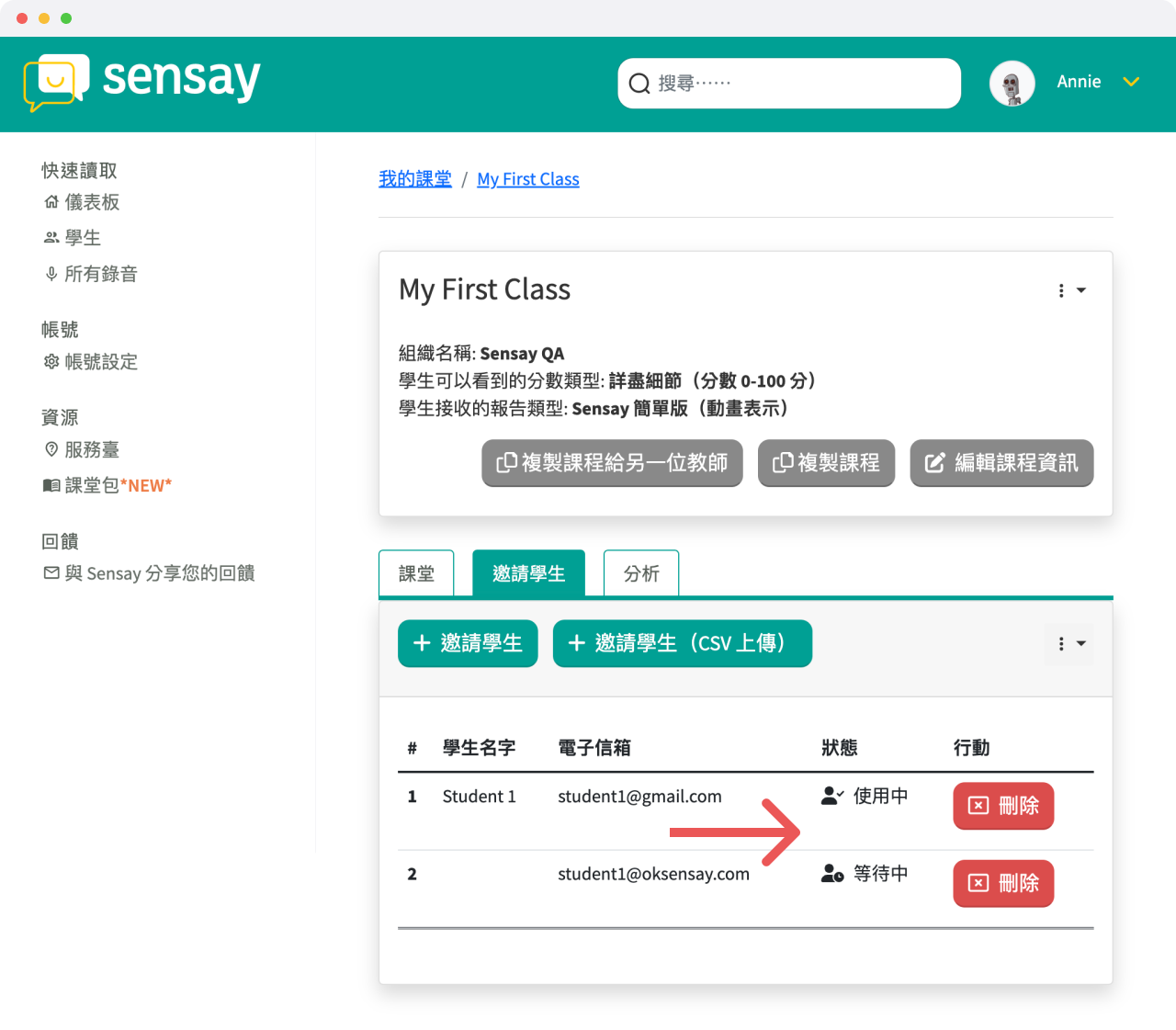Screen dimensions: 1176x1030
Task: Click student1@oksensay.com email cell
Action: click(x=653, y=874)
